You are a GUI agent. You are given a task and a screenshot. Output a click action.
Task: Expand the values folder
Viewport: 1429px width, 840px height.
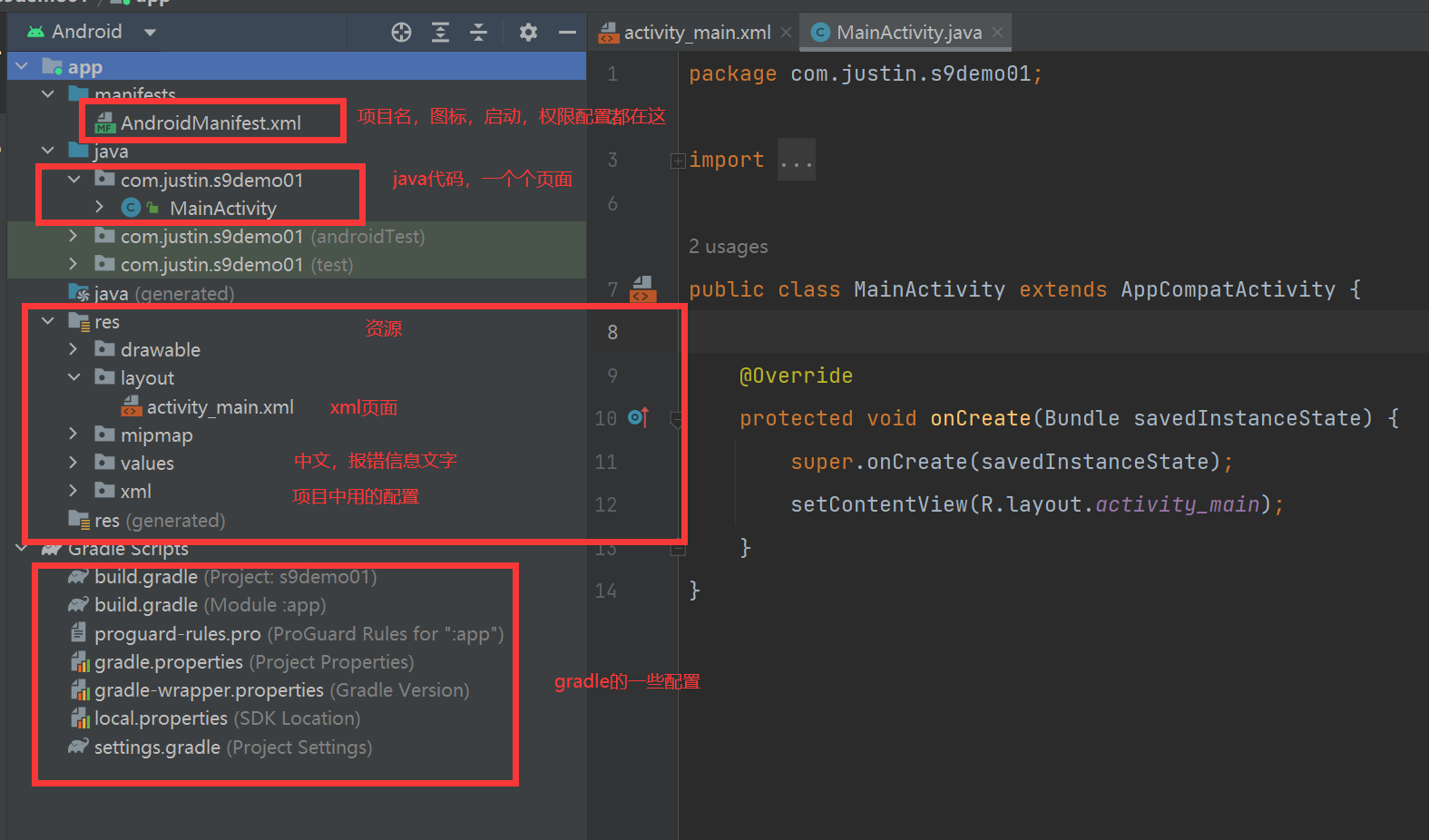pyautogui.click(x=73, y=463)
